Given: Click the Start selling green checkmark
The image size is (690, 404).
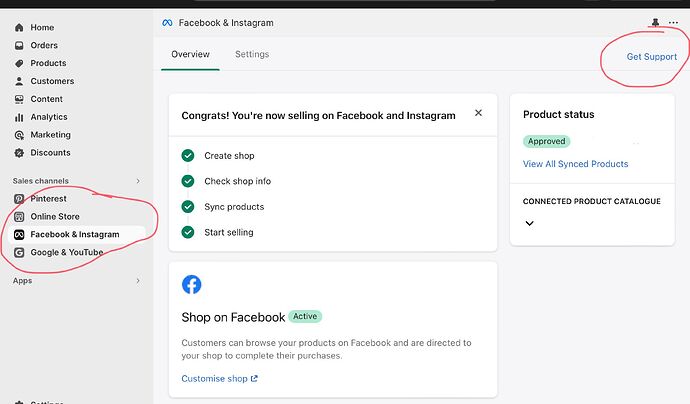Looking at the screenshot, I should 187,232.
